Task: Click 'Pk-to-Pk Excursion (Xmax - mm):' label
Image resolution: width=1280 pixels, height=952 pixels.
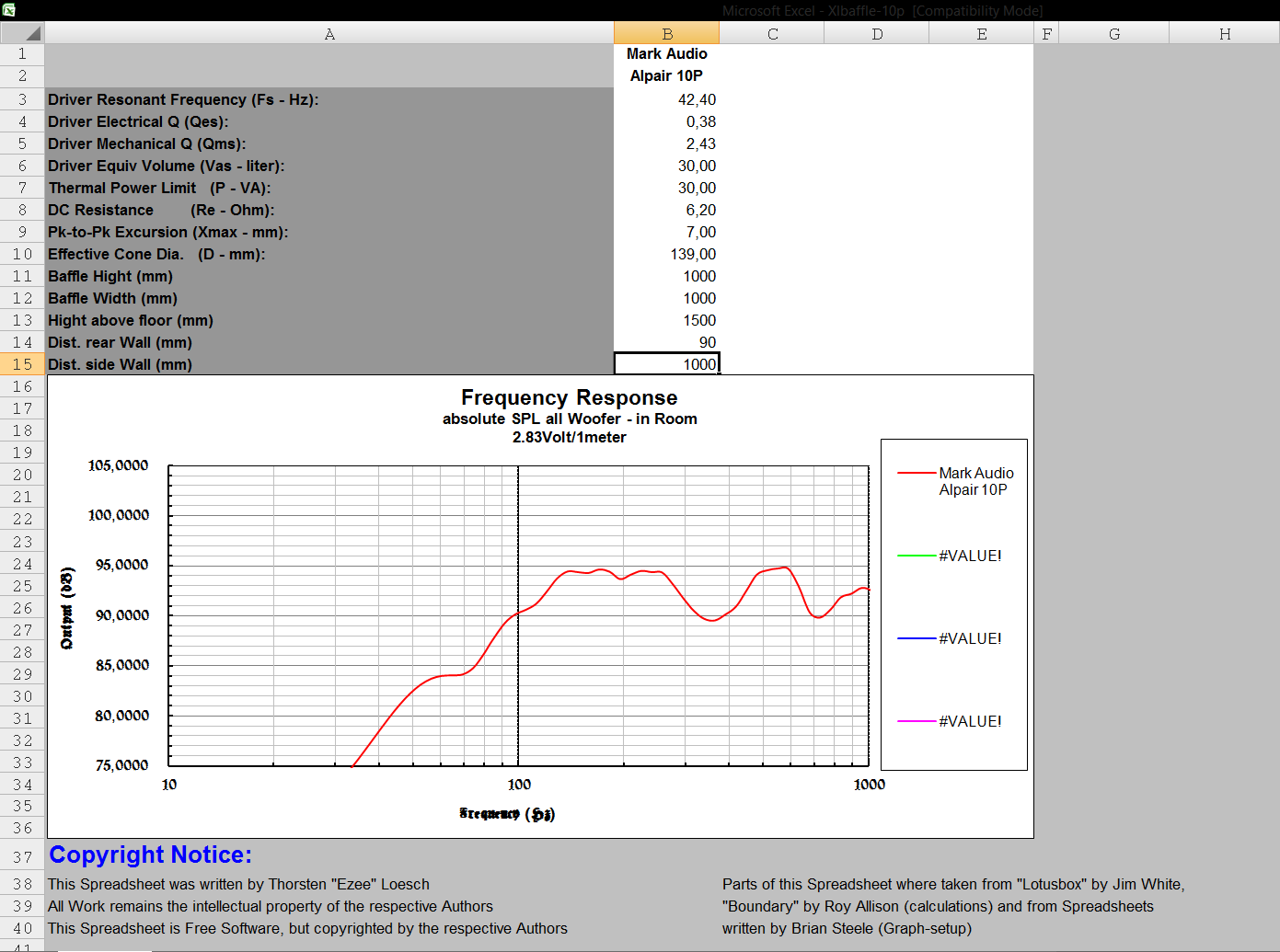Action: (168, 232)
